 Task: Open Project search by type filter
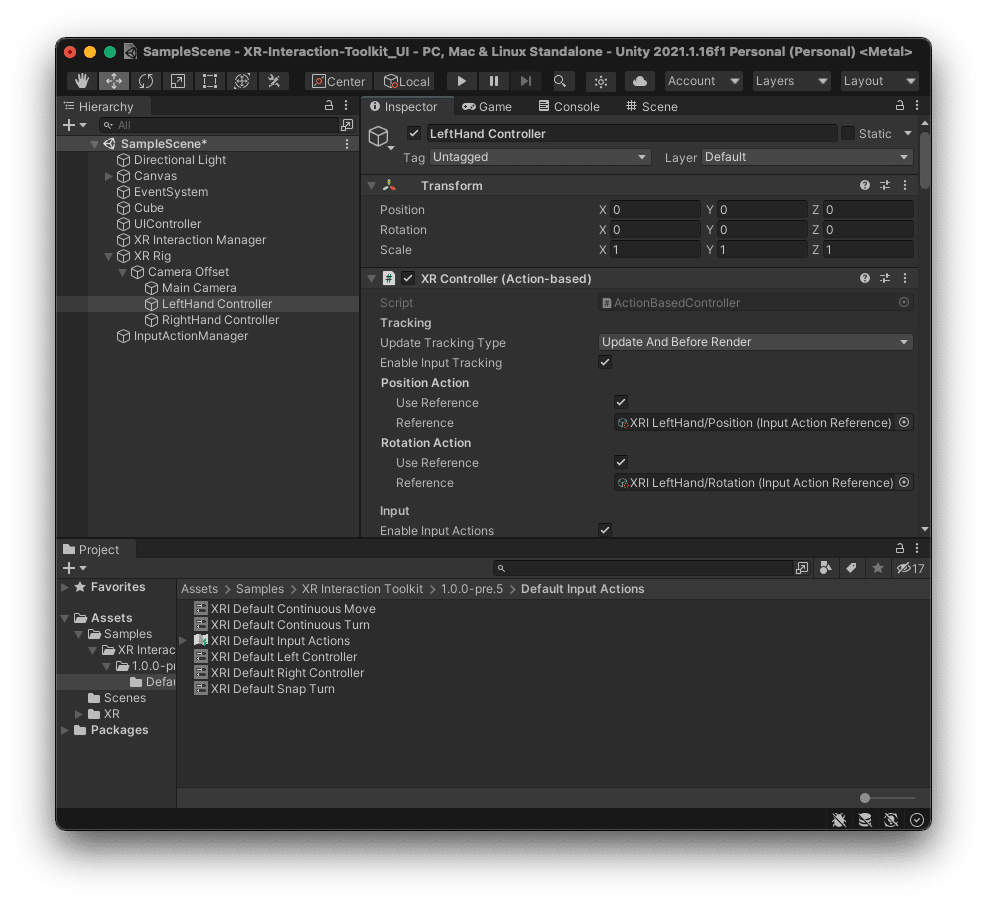(x=826, y=568)
